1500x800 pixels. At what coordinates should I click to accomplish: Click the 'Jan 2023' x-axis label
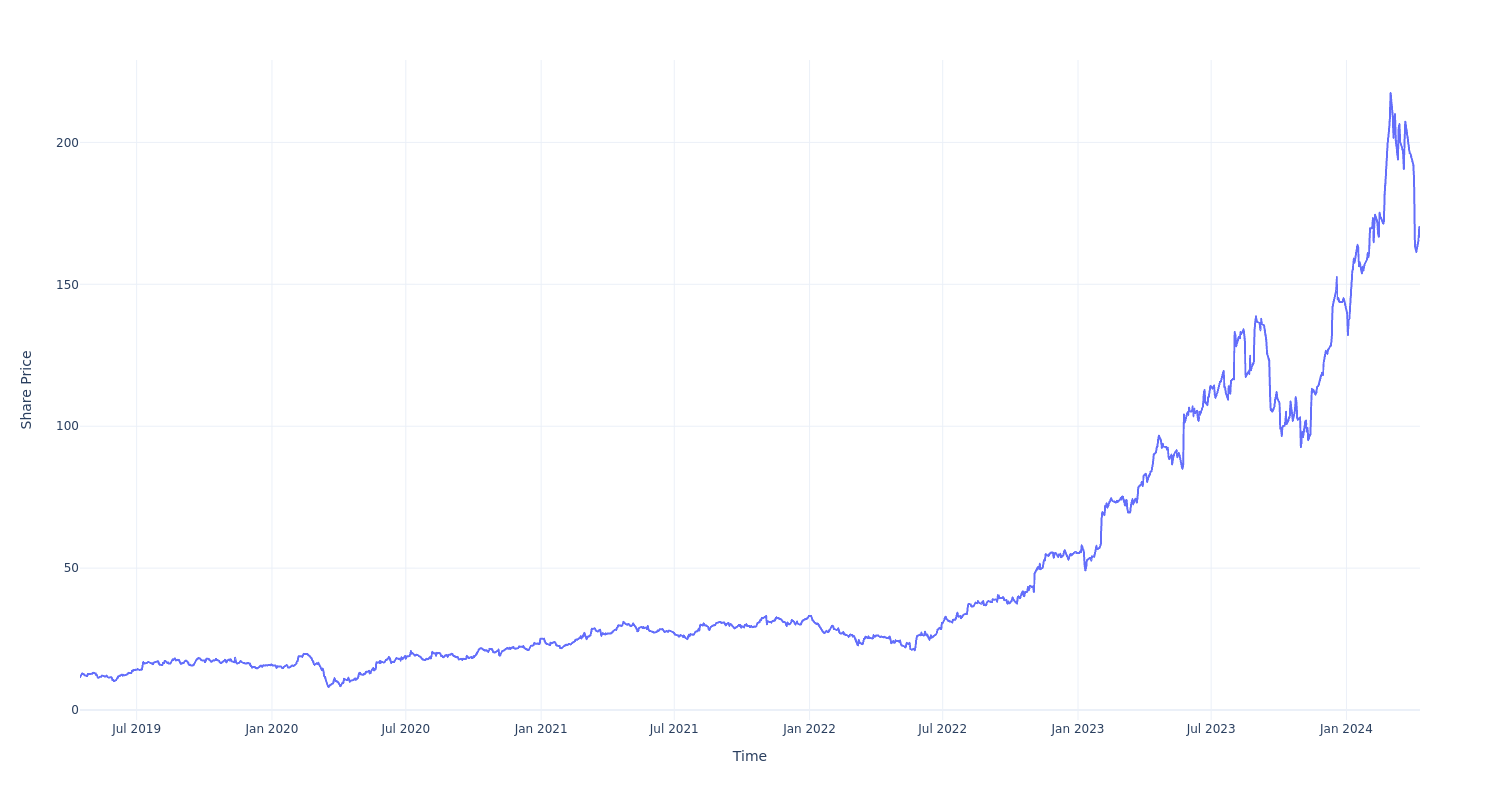coord(1078,729)
